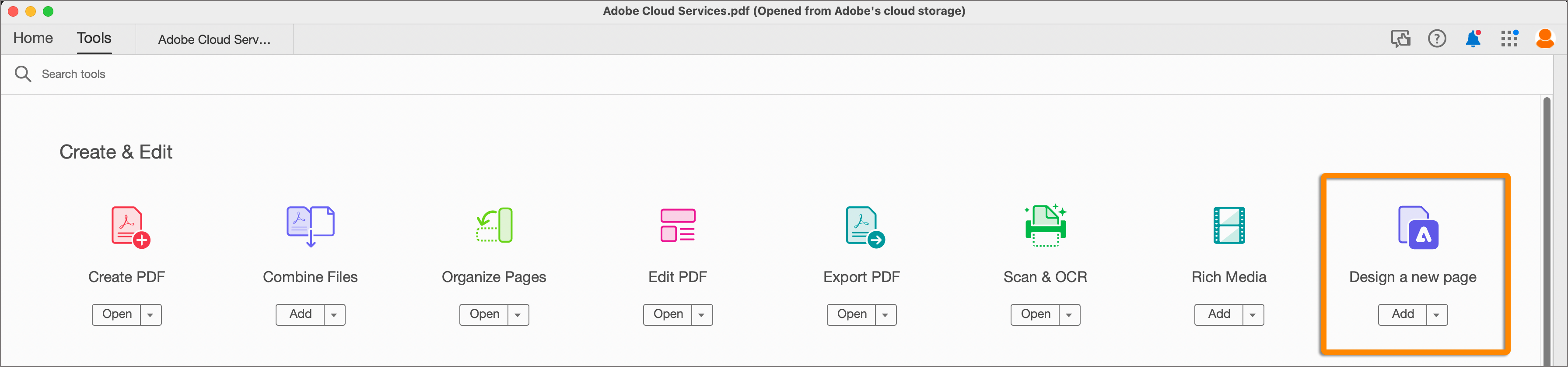Click the Organize Pages icon
The image size is (1568, 367).
click(x=494, y=225)
